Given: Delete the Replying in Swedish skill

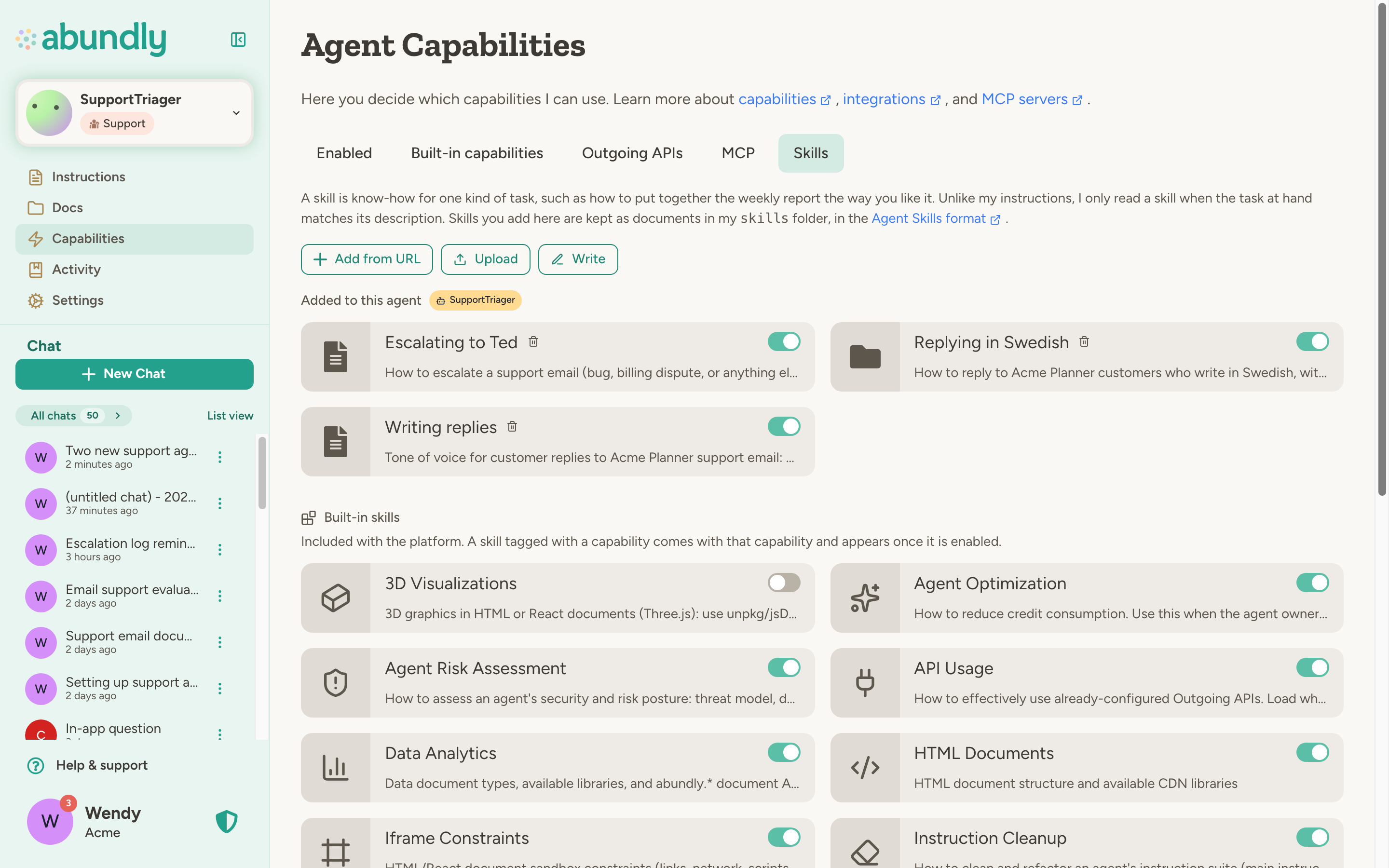Looking at the screenshot, I should point(1084,341).
